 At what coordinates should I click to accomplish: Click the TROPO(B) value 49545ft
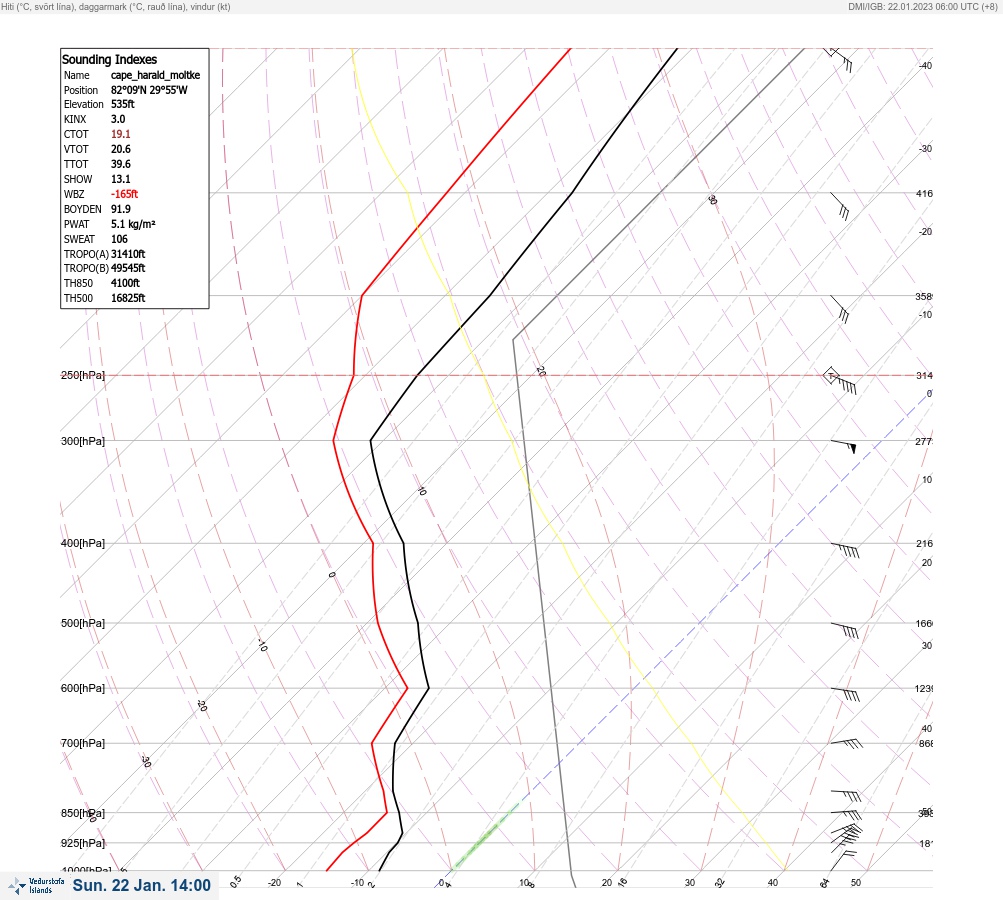coord(128,268)
